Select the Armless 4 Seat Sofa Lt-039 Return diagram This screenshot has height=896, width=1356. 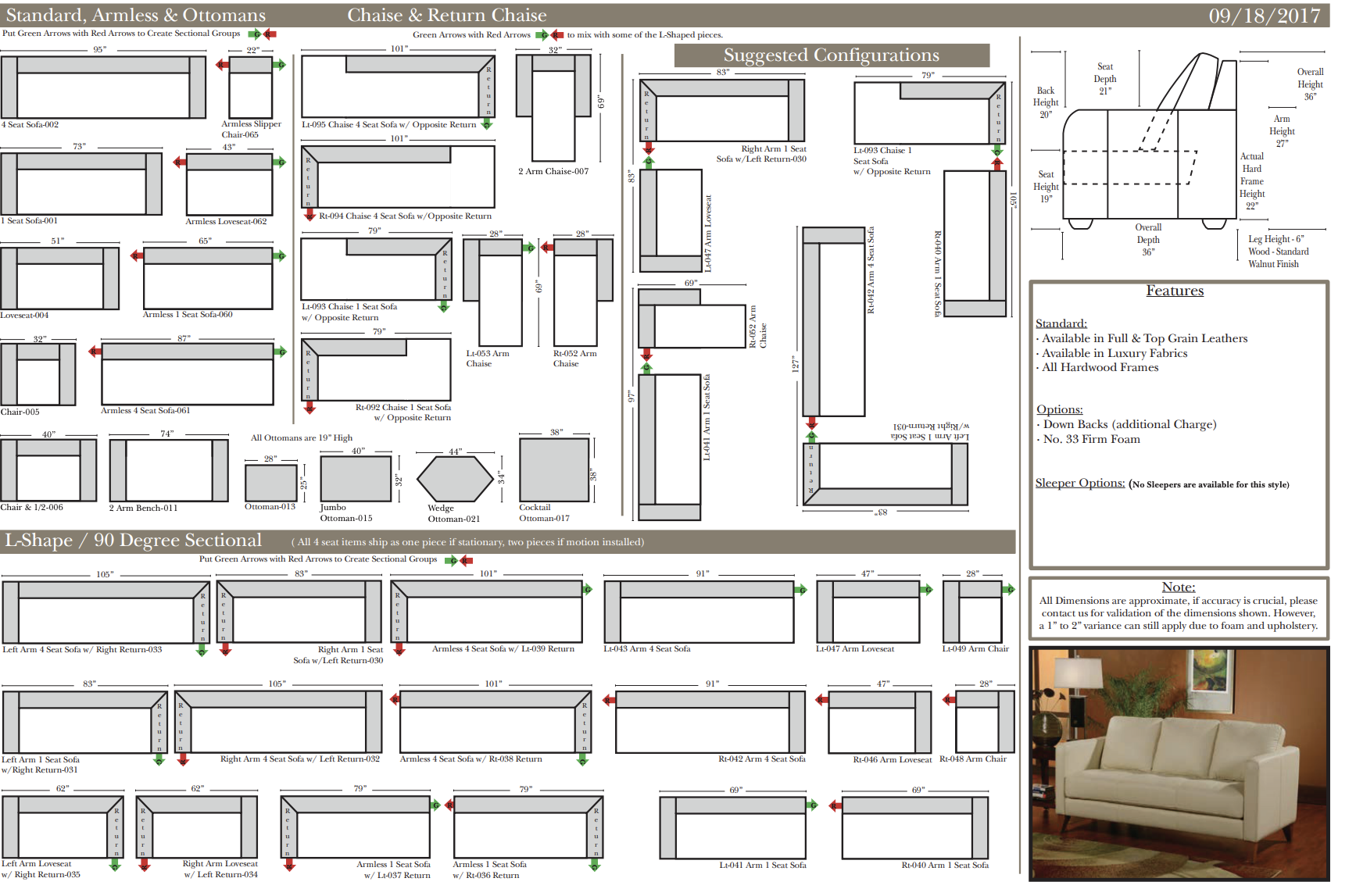(487, 612)
